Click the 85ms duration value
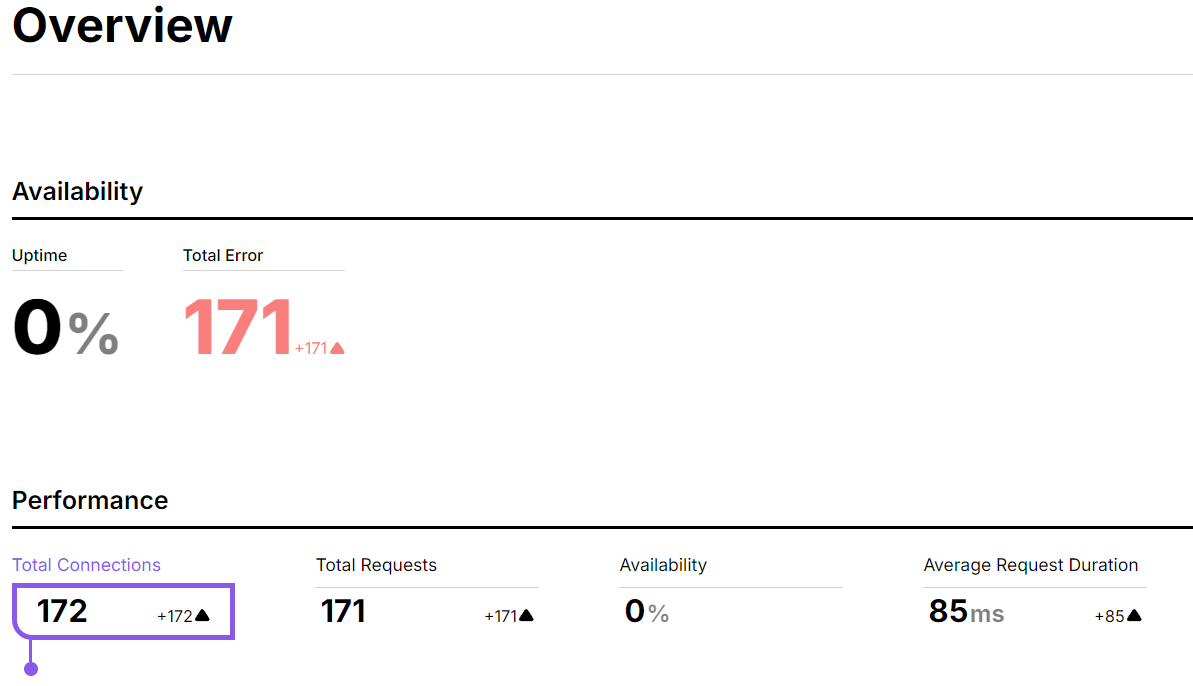This screenshot has width=1193, height=686. click(x=966, y=611)
